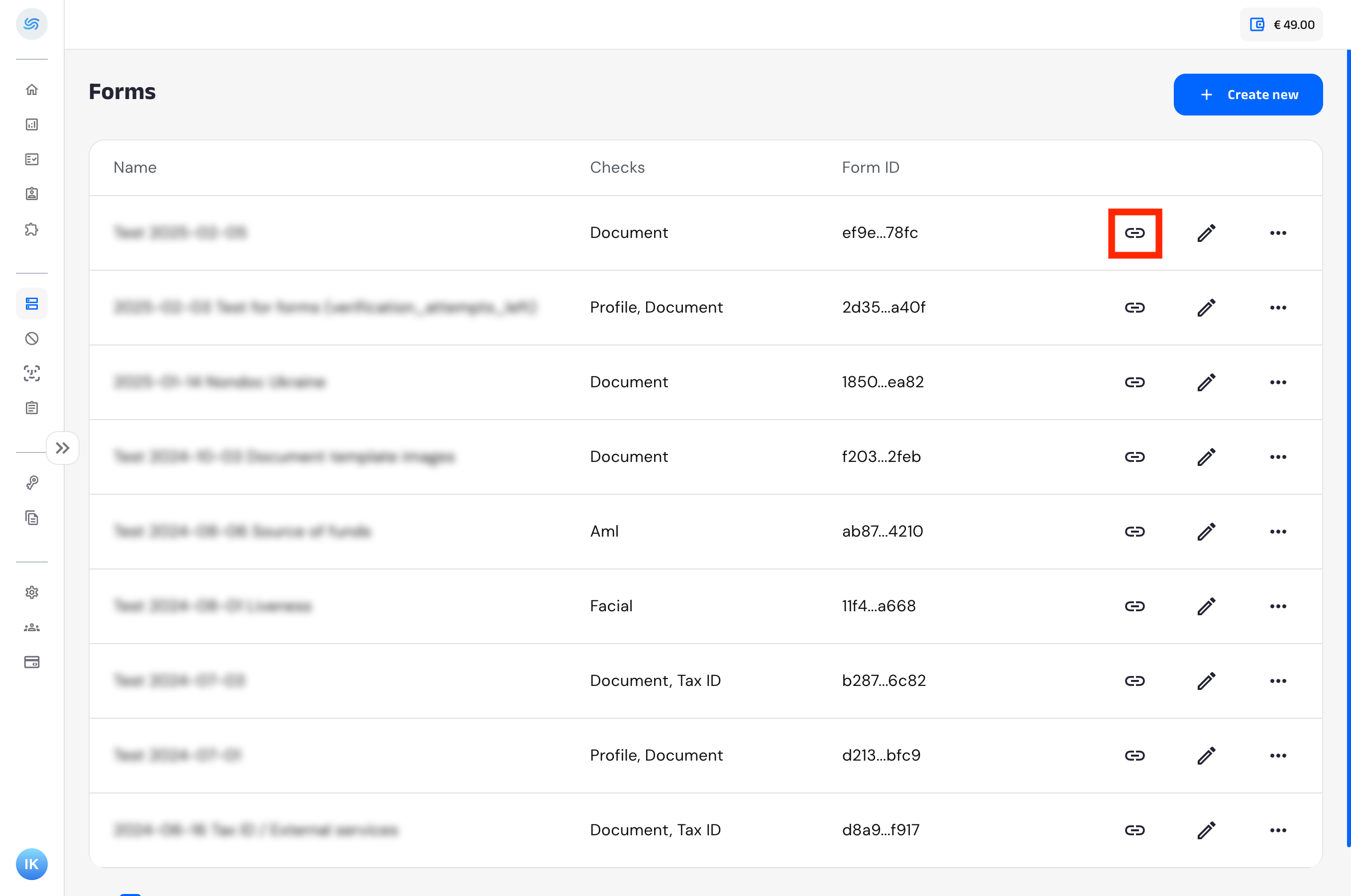Edit form 1850...ea82 with pencil icon
The width and height of the screenshot is (1351, 896).
click(1207, 382)
